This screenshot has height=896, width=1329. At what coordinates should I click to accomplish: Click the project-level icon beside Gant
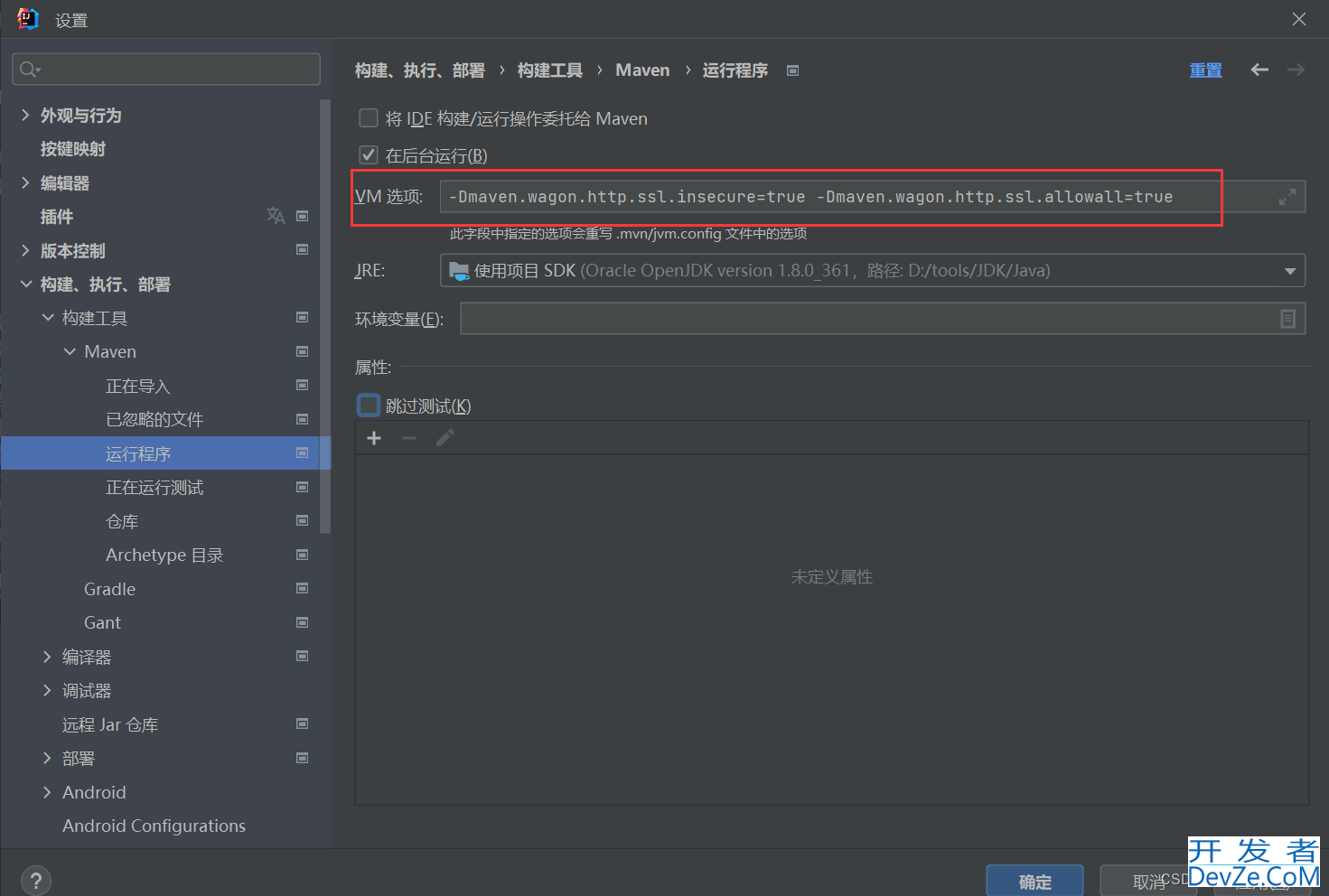(x=303, y=622)
